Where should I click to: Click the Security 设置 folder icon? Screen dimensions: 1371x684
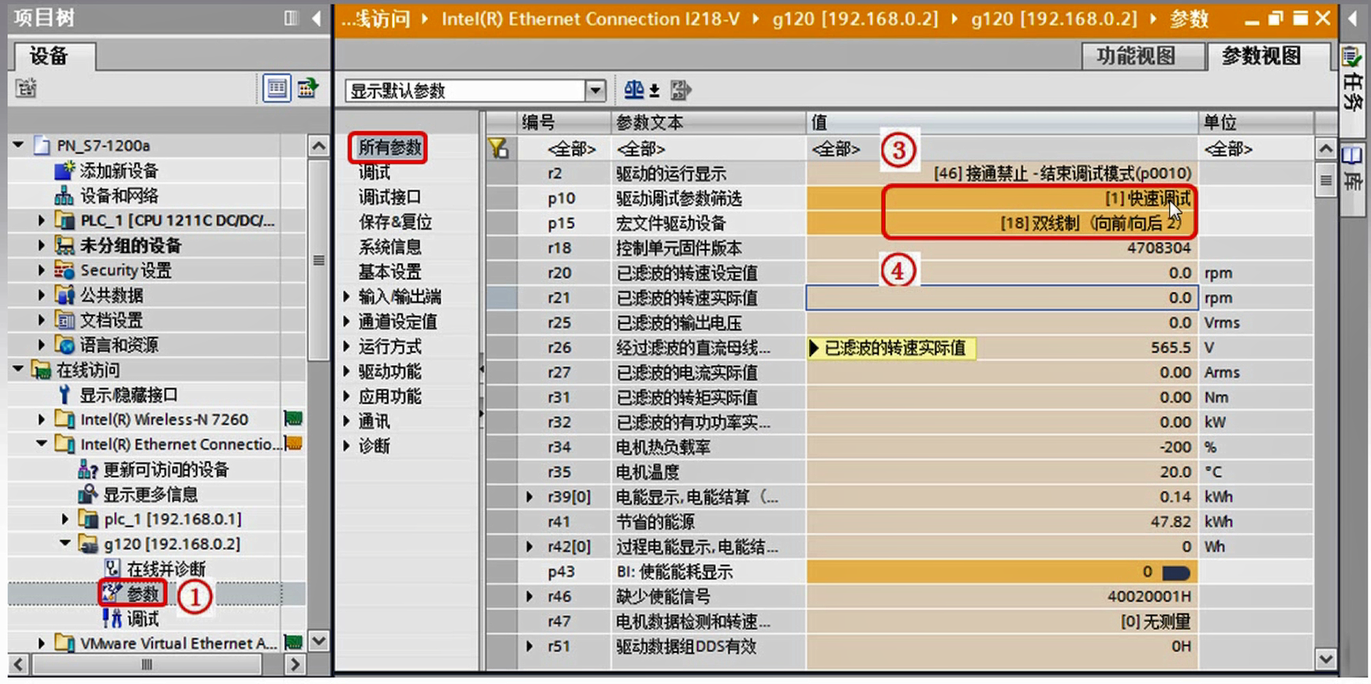pyautogui.click(x=65, y=270)
